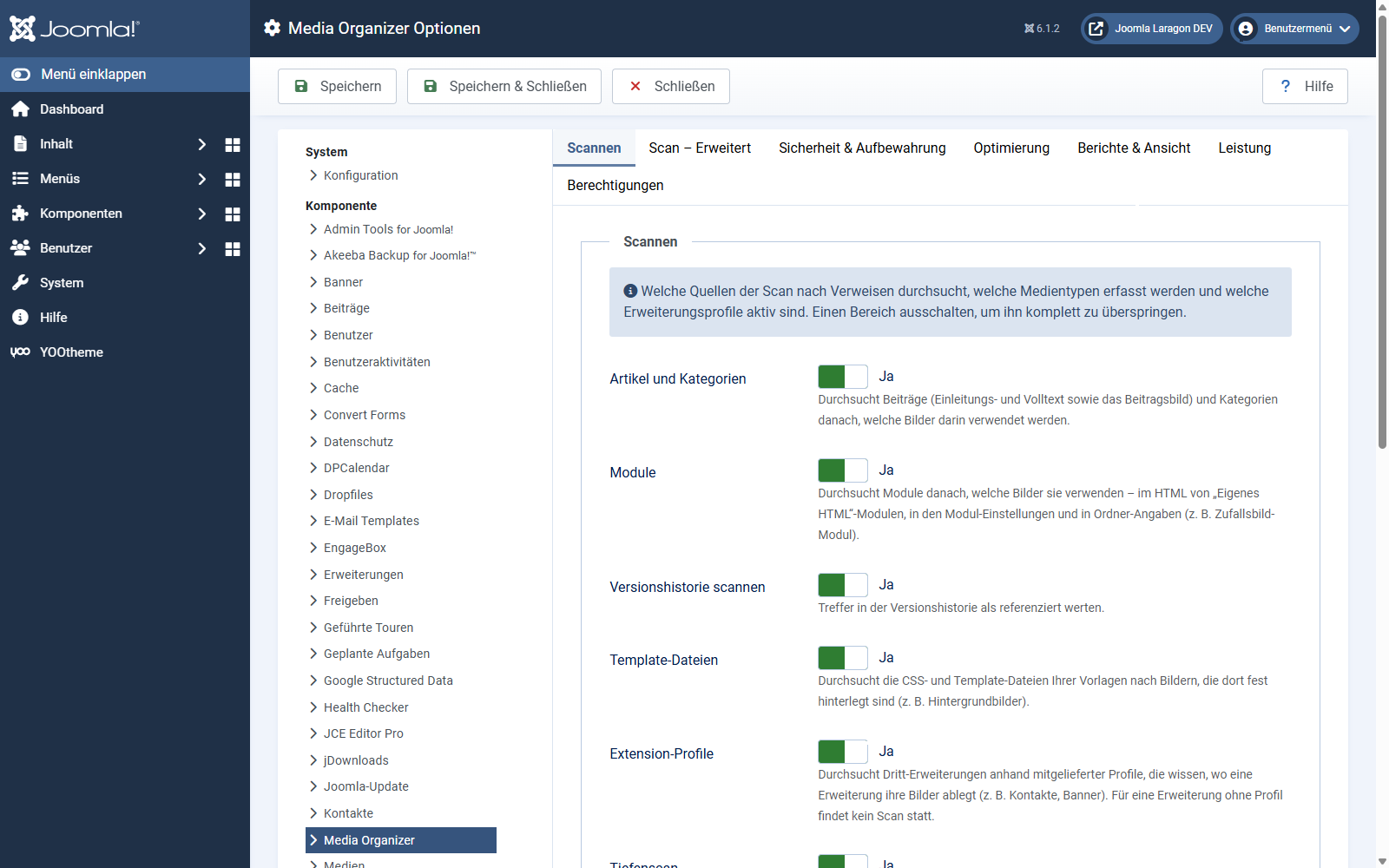The image size is (1389, 868).
Task: Open the Berichte & Ansicht tab
Action: click(1134, 148)
